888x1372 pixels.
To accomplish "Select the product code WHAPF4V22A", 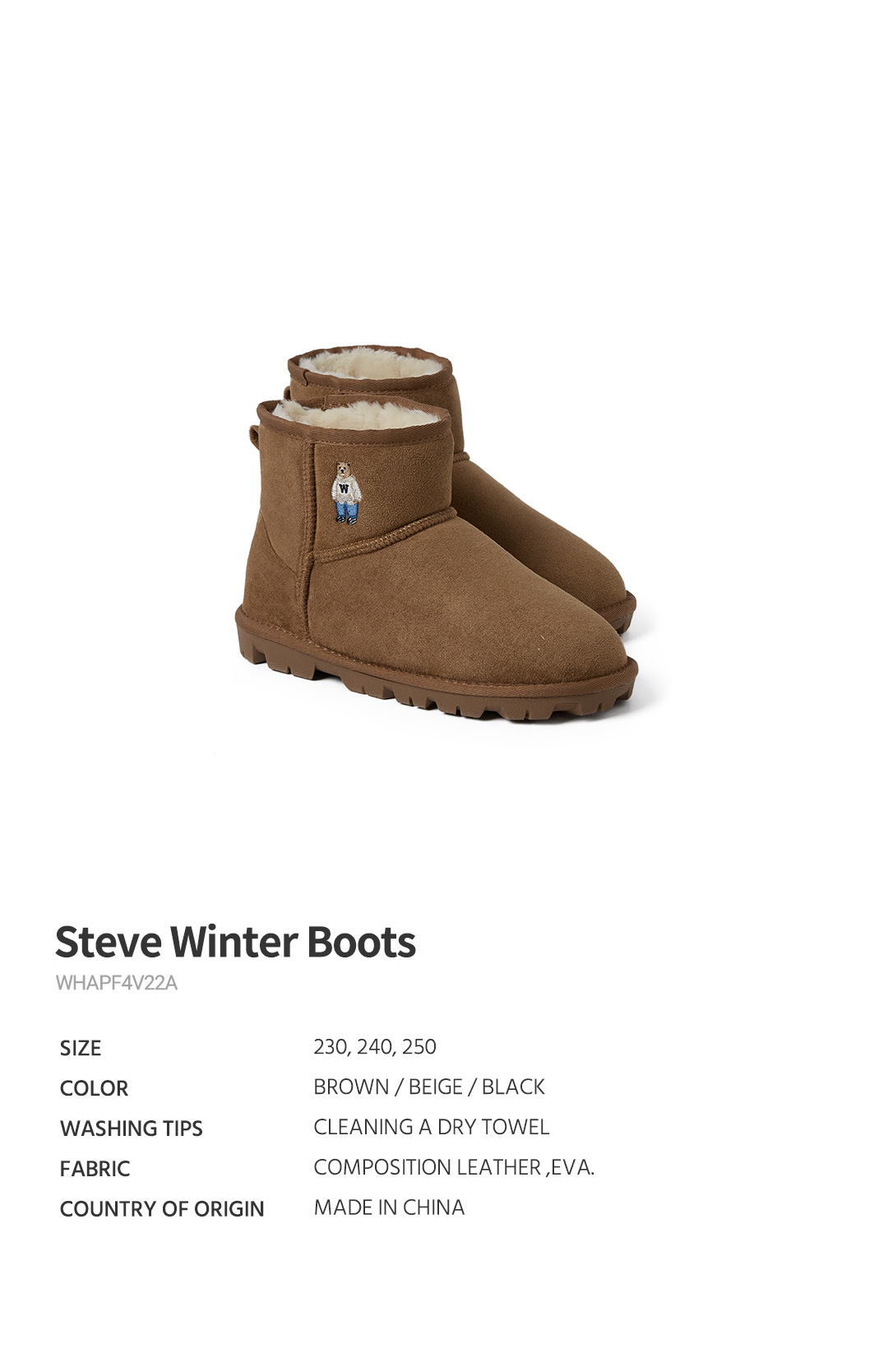I will [x=116, y=983].
